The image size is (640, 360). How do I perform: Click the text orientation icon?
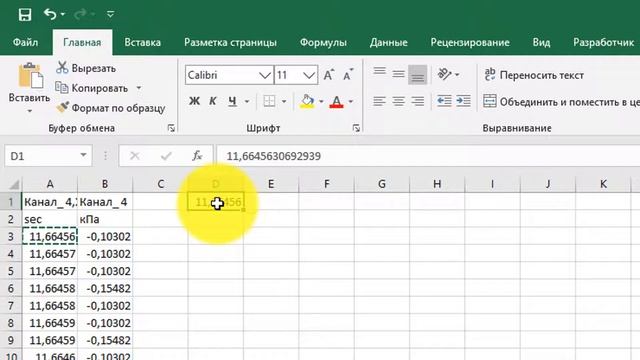(445, 74)
